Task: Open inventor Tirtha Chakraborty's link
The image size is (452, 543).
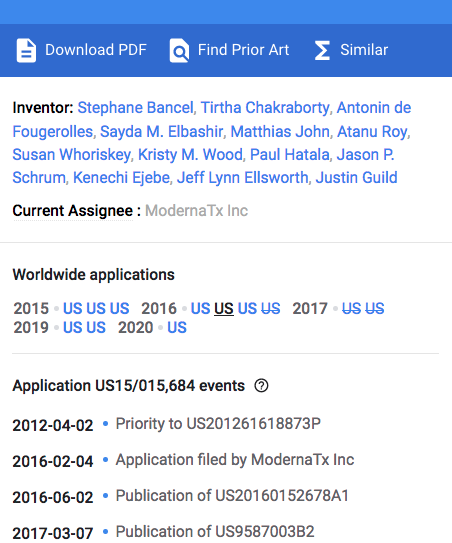Action: pyautogui.click(x=265, y=108)
